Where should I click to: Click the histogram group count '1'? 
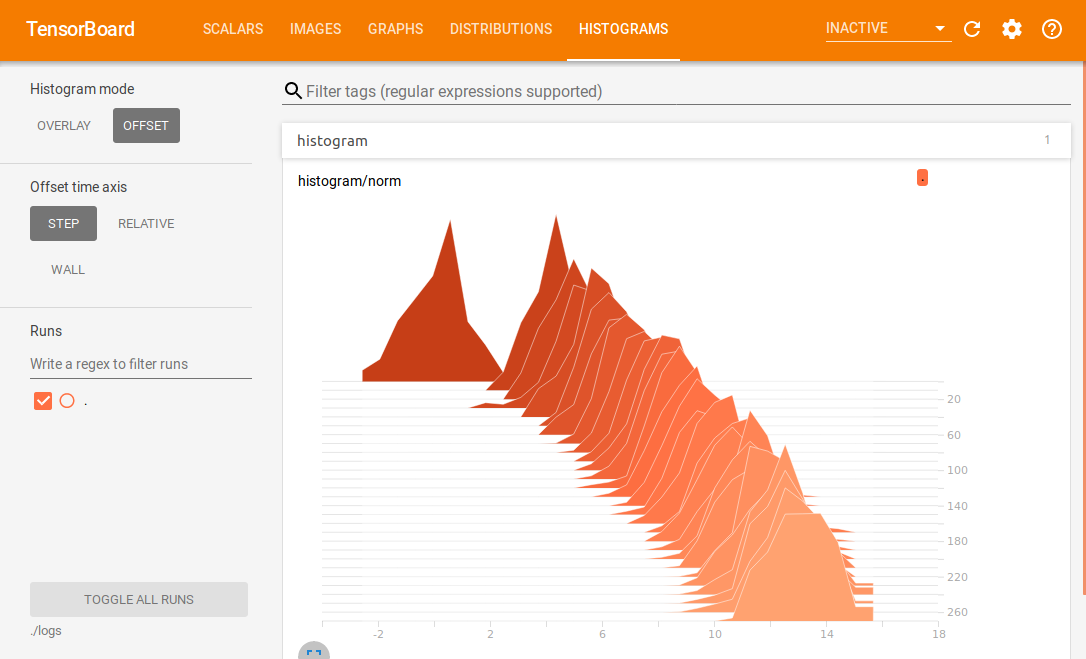click(x=1047, y=140)
